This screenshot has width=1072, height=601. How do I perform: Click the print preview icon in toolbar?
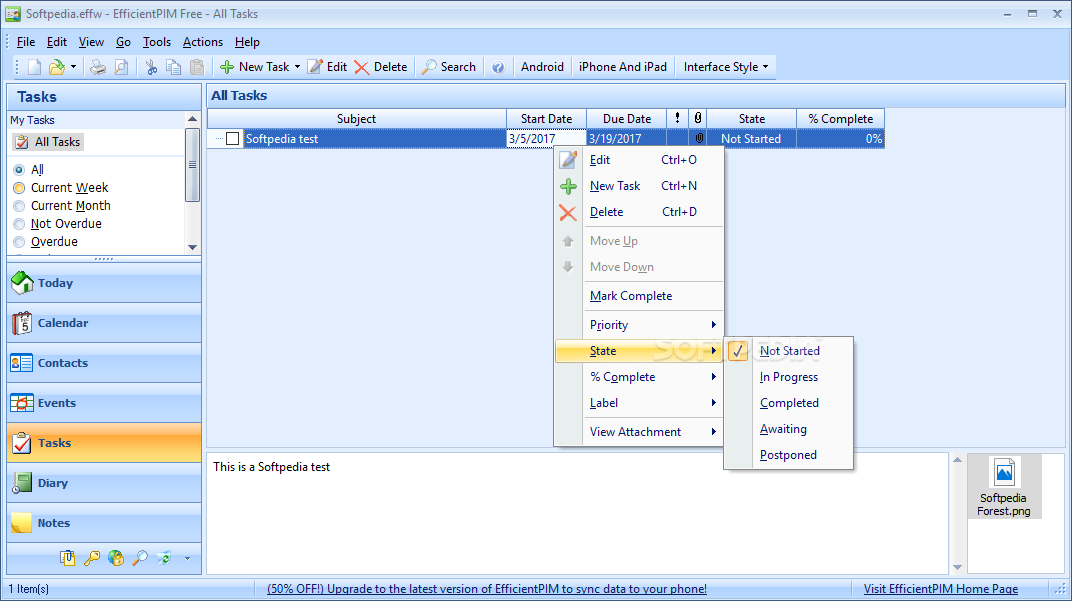pyautogui.click(x=121, y=67)
